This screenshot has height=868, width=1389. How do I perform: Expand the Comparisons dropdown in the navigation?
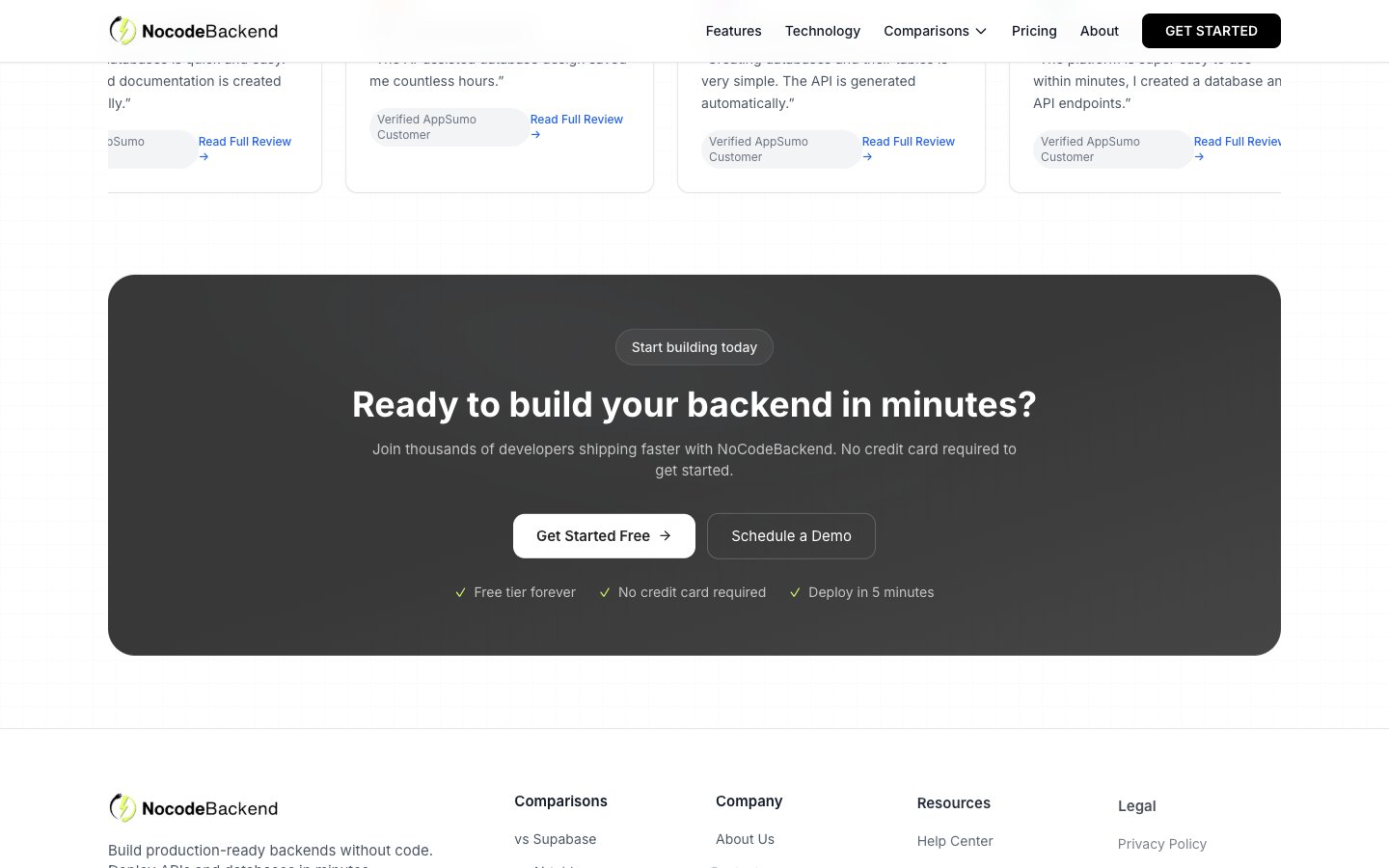pyautogui.click(x=935, y=31)
